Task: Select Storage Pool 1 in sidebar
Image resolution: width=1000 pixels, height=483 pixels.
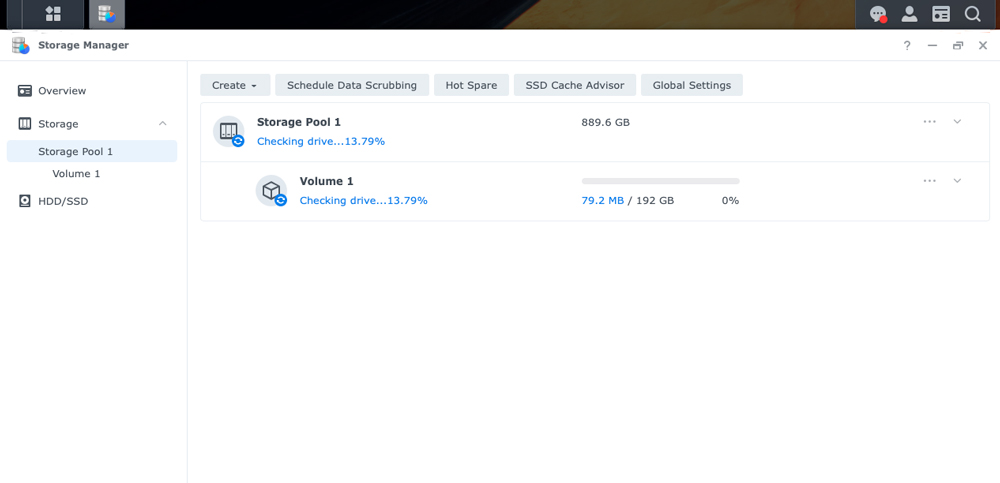Action: click(92, 151)
